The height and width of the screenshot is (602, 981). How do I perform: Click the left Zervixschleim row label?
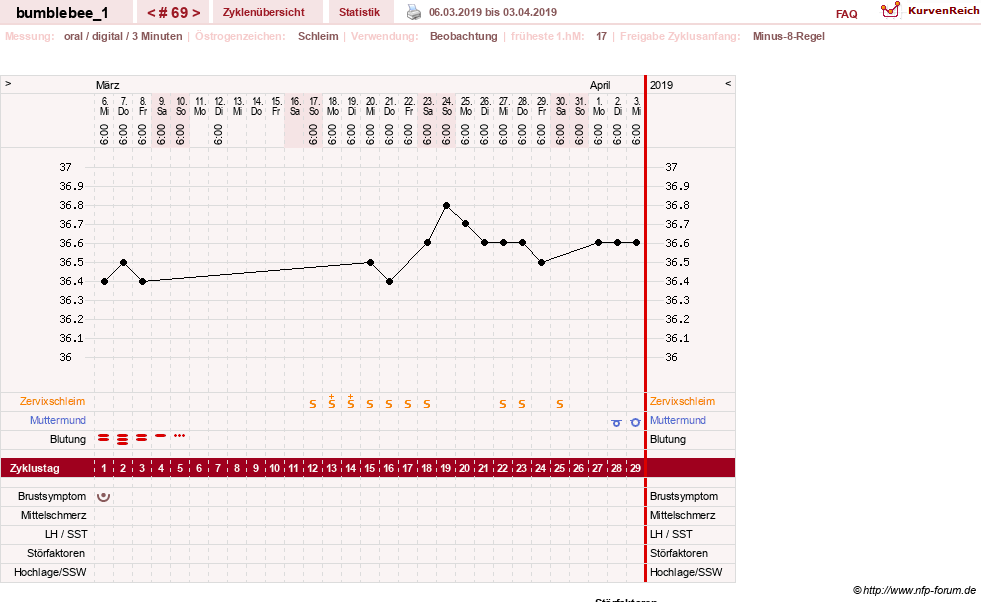pos(53,402)
